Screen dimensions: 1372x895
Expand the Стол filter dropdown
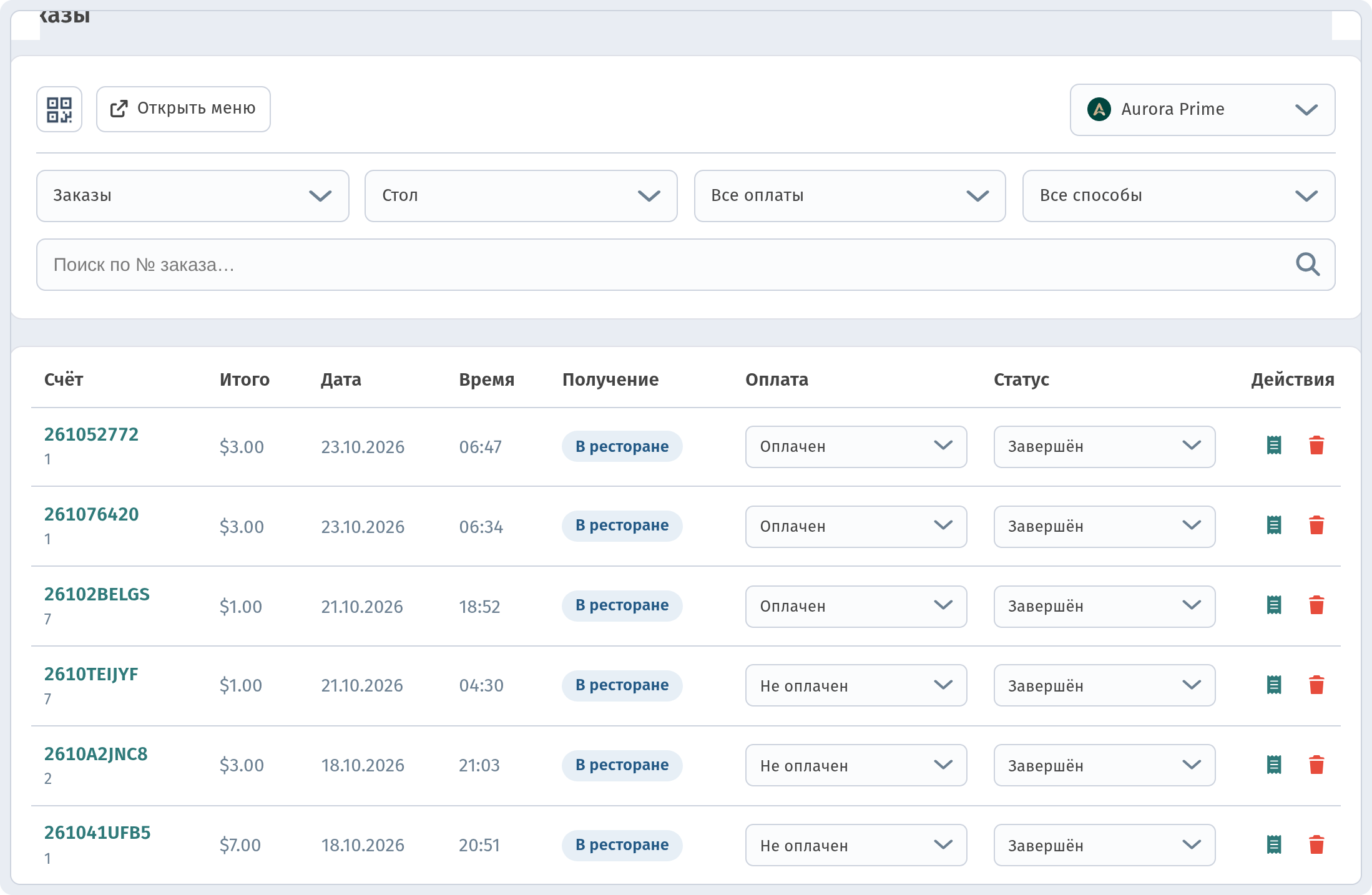(521, 196)
